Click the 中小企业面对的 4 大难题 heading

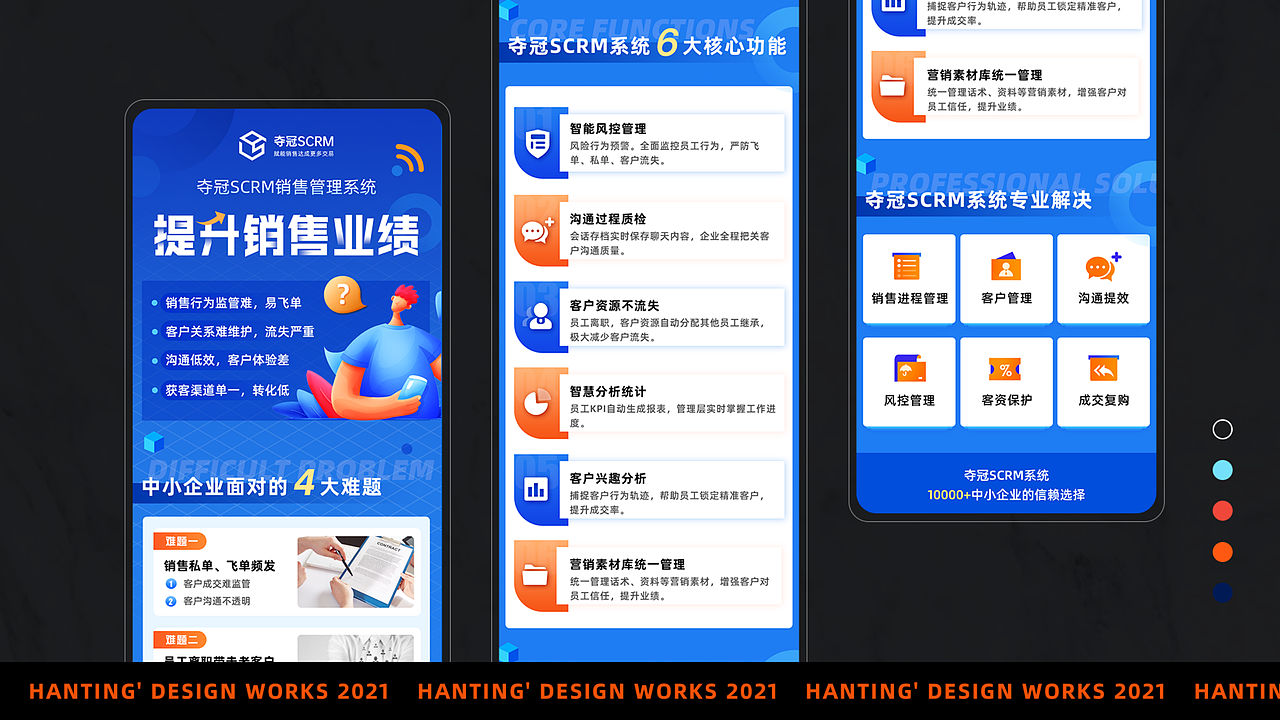tap(262, 486)
